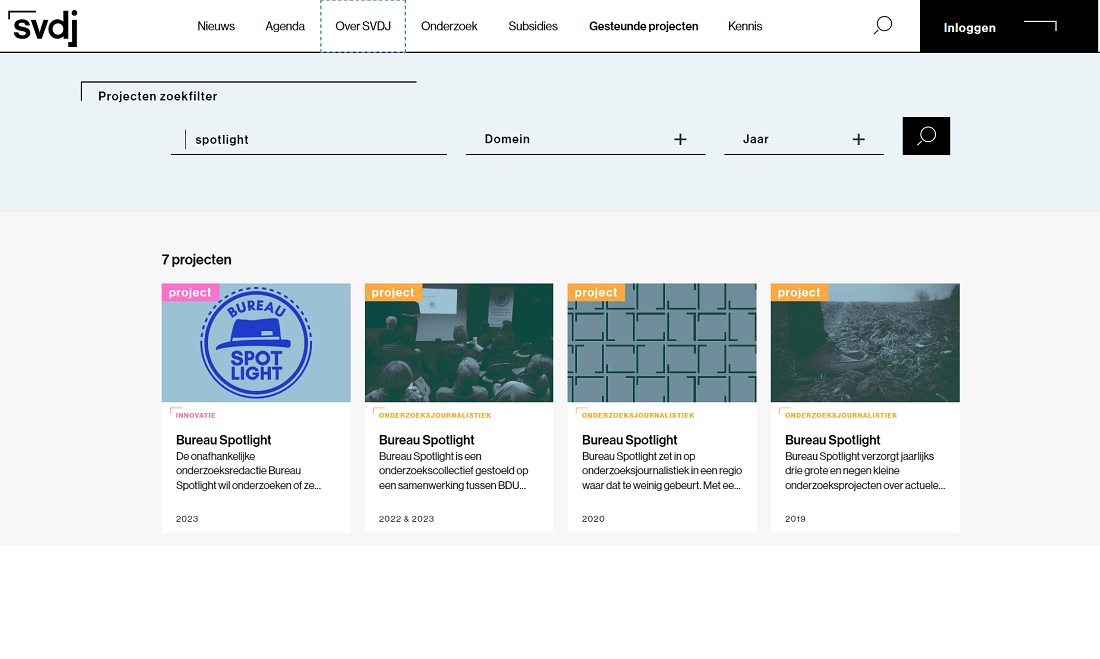Open the geometric pattern project image
The image size is (1100, 659).
tap(662, 342)
